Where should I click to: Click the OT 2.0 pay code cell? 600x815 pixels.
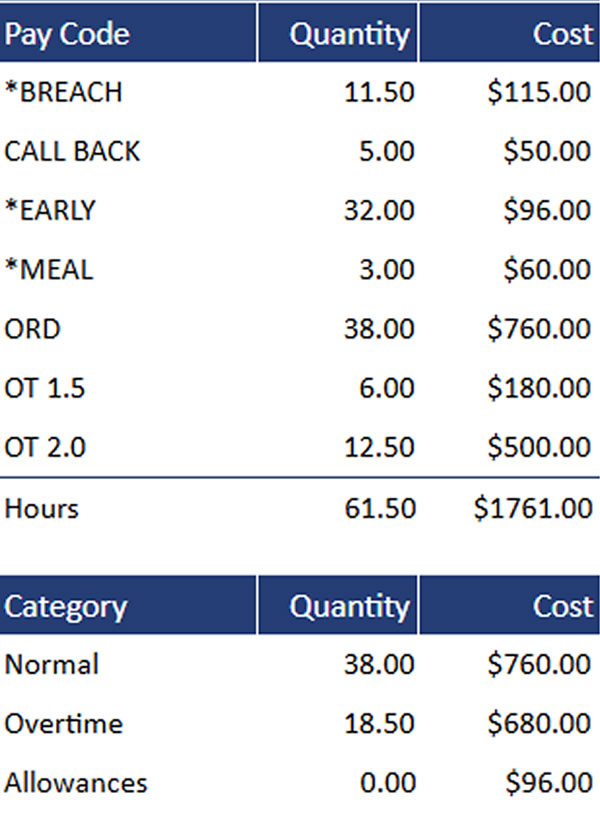tap(45, 446)
